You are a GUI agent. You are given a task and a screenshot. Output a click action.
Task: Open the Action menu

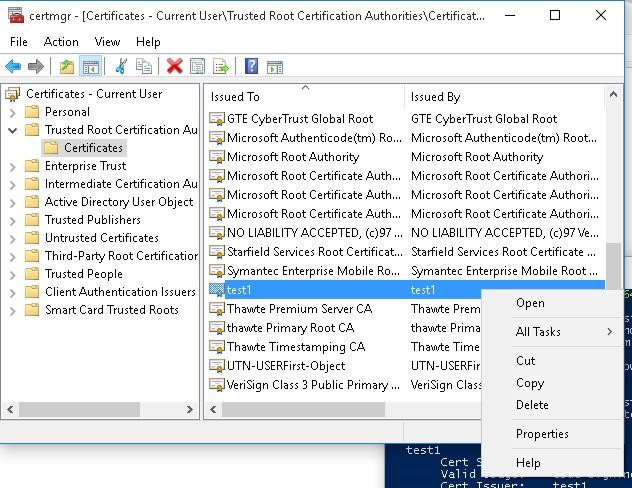coord(61,42)
